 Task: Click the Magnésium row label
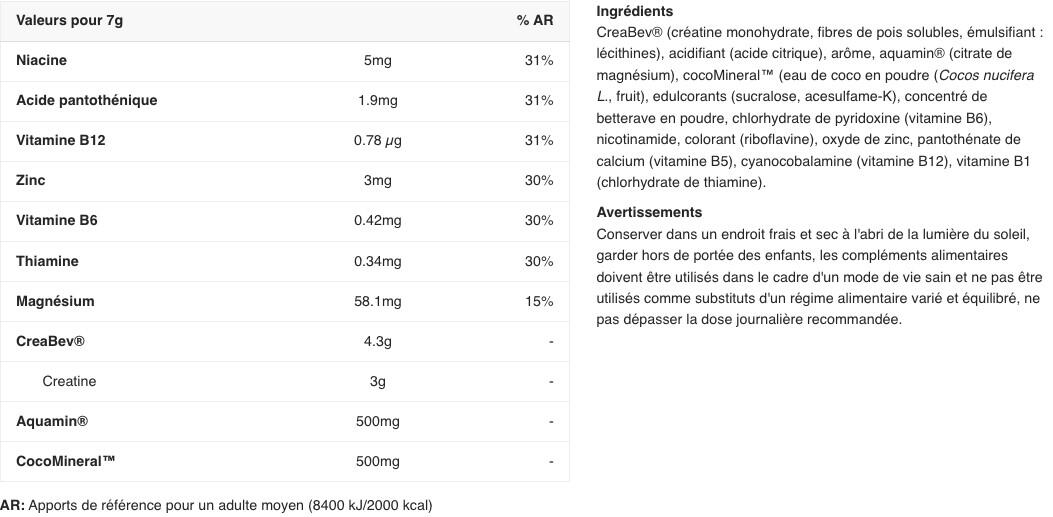tap(55, 301)
